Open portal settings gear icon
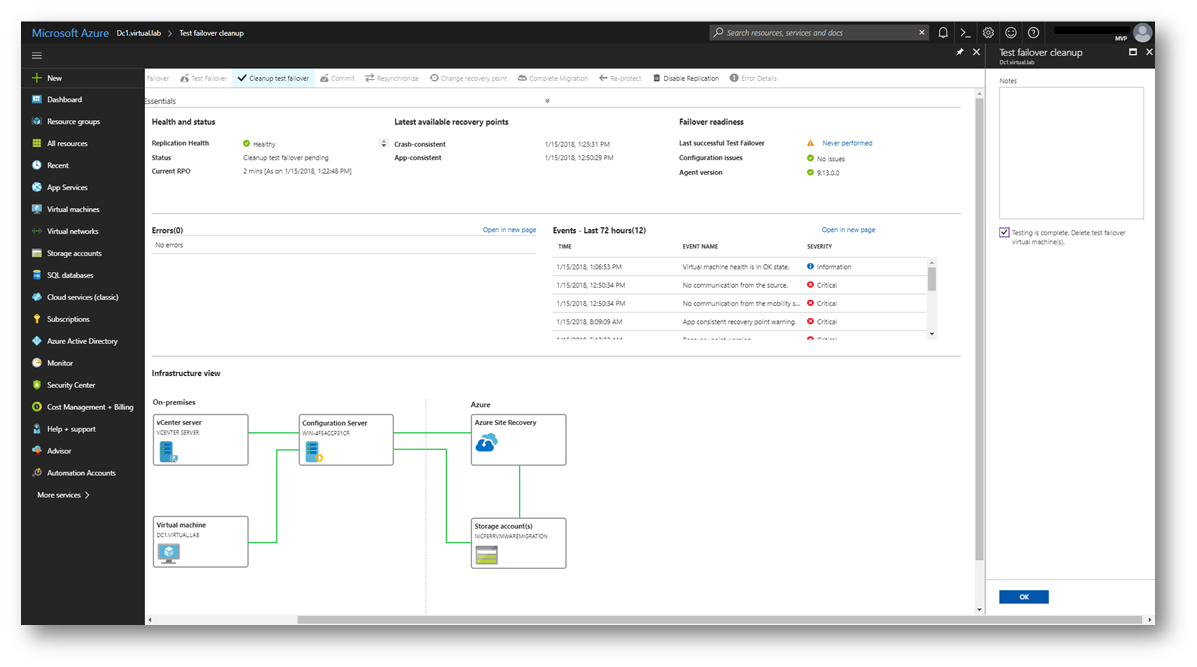The image size is (1197, 667). [988, 33]
